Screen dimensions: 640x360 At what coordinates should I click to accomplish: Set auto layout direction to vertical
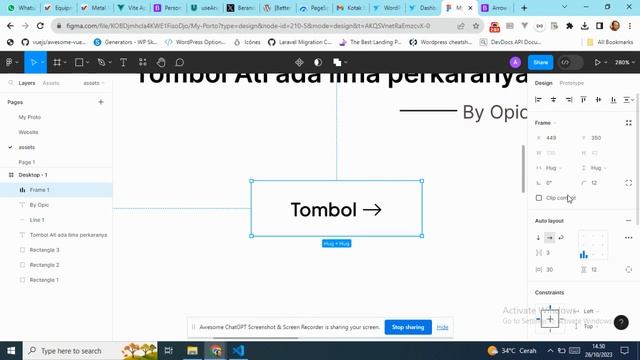click(x=538, y=238)
